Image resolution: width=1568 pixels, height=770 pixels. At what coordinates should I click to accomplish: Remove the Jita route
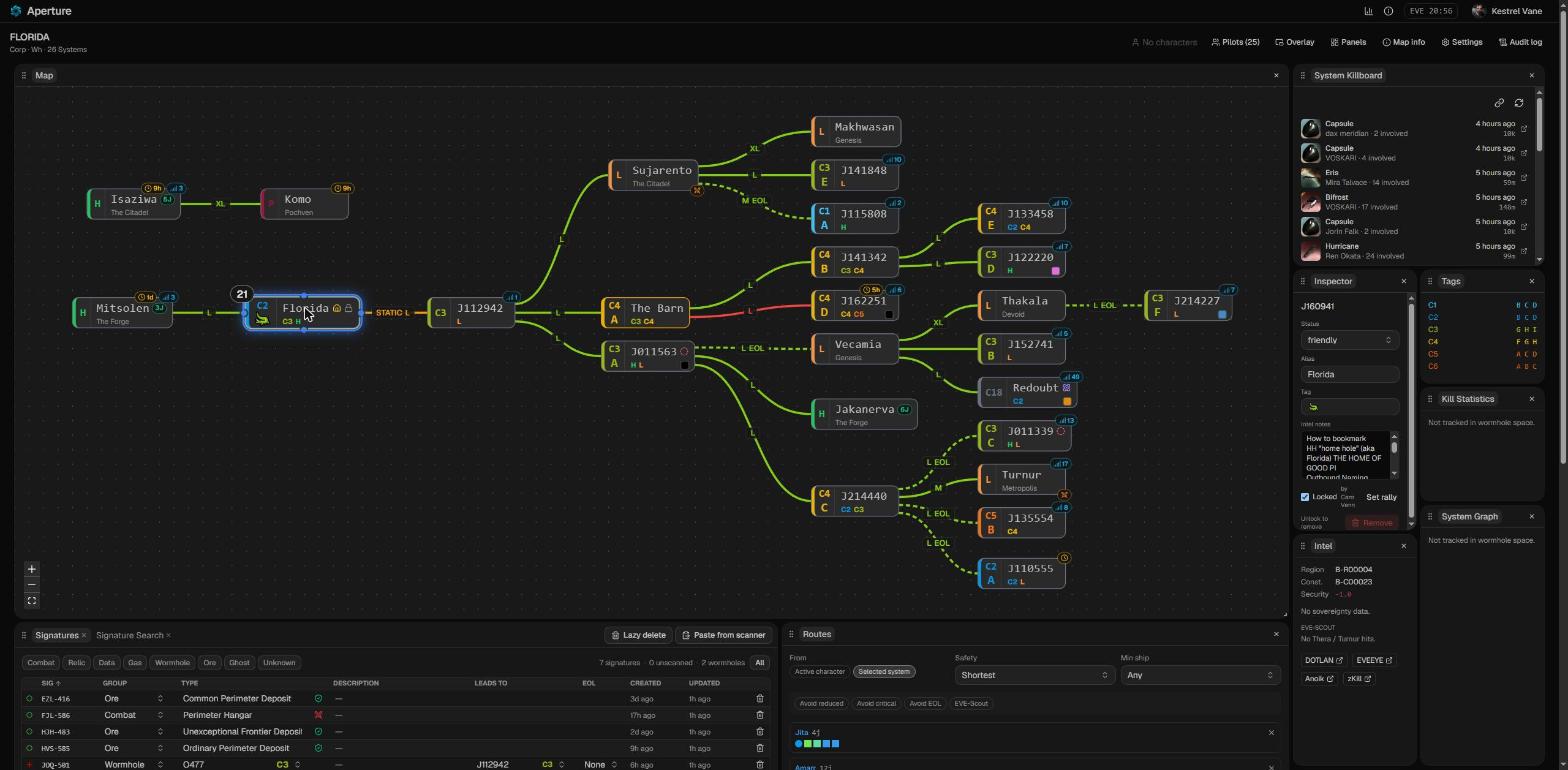coord(1271,733)
